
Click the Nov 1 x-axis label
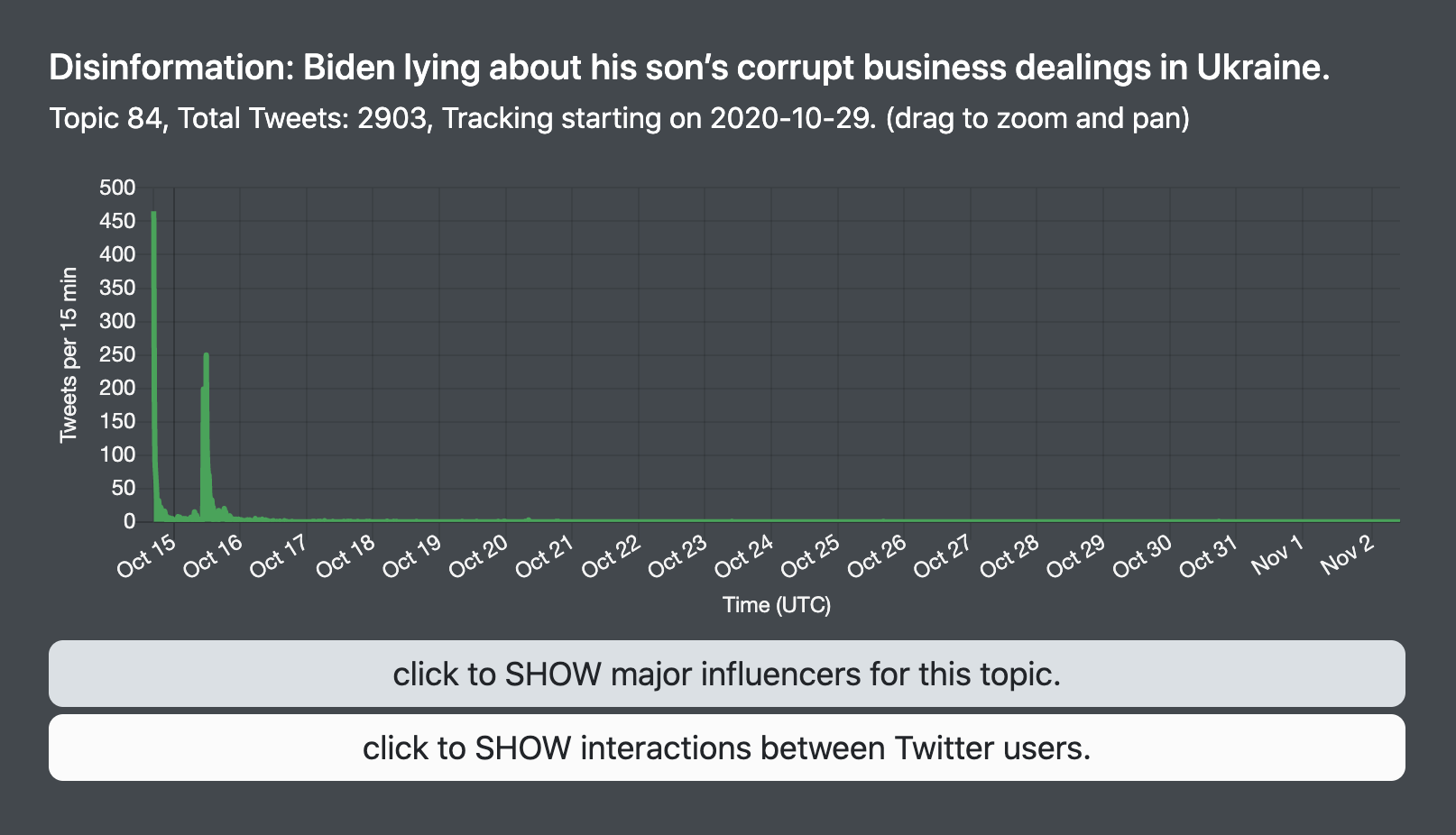tap(1277, 554)
